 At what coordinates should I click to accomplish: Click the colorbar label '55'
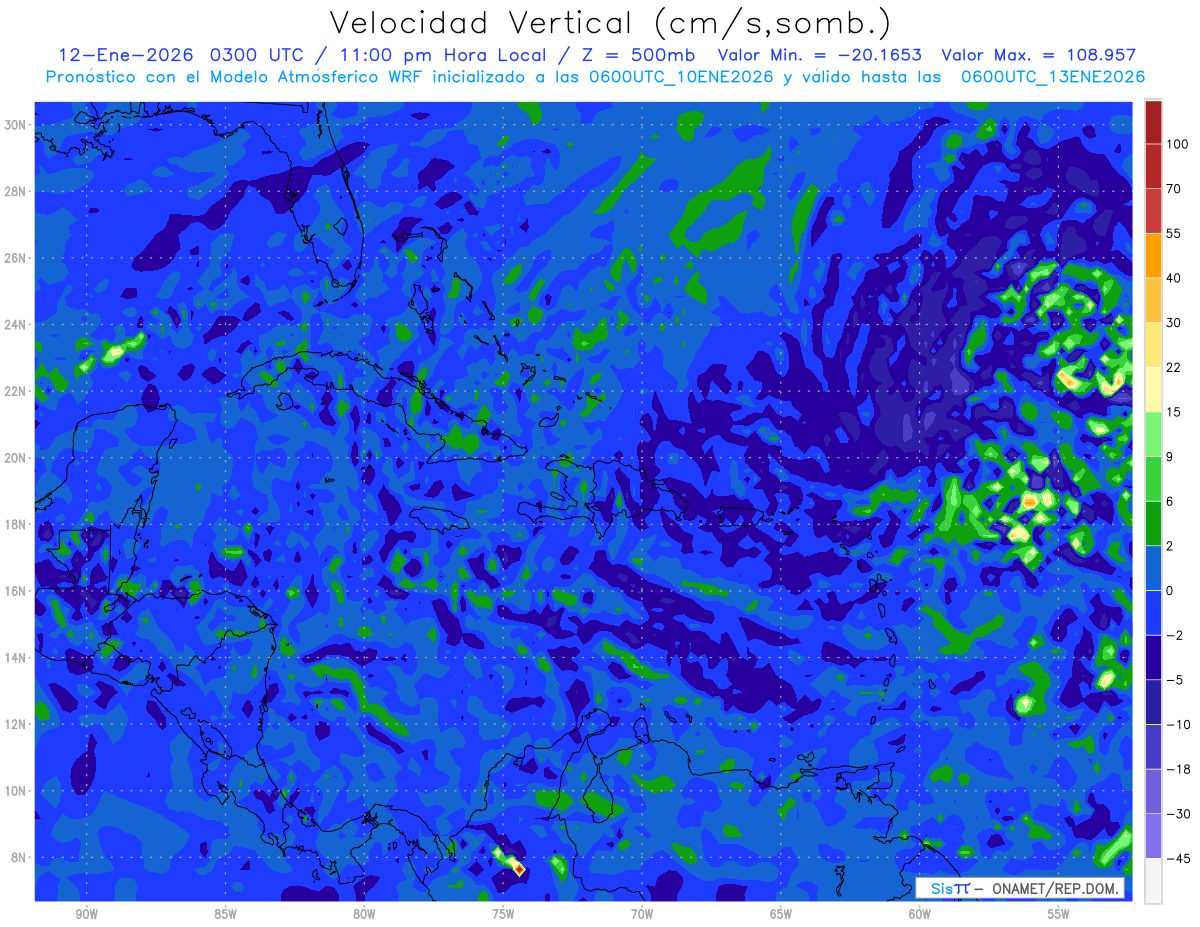[x=1174, y=233]
